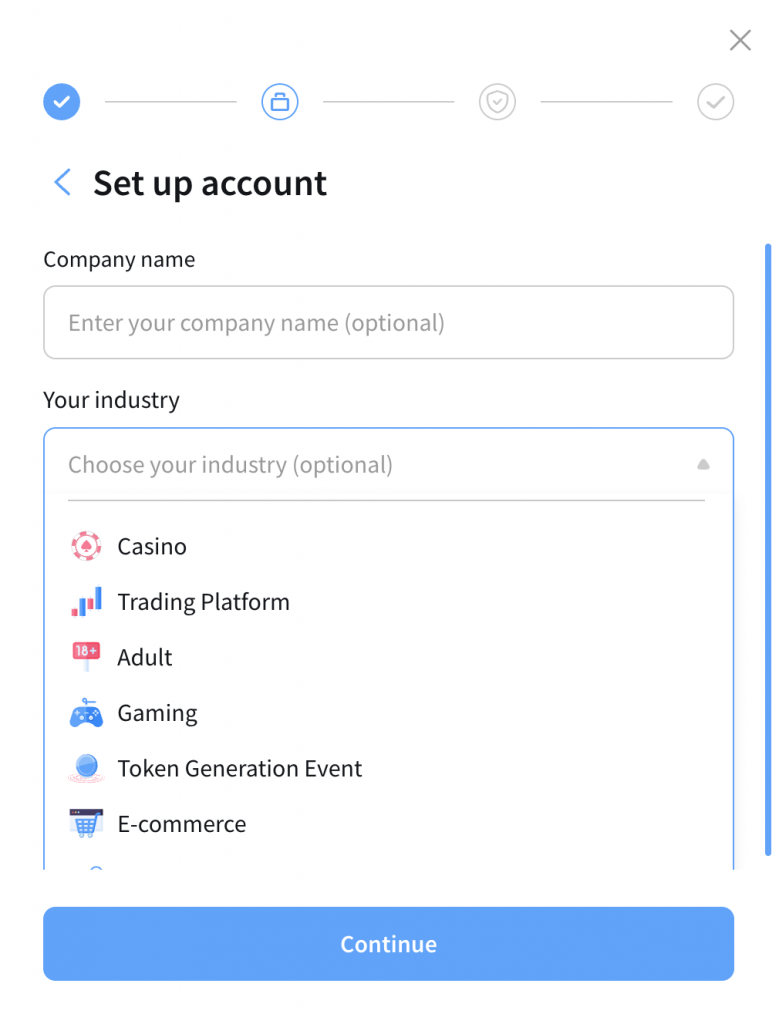Click the Casino chip icon
Screen dimensions: 779x1024
(x=86, y=546)
